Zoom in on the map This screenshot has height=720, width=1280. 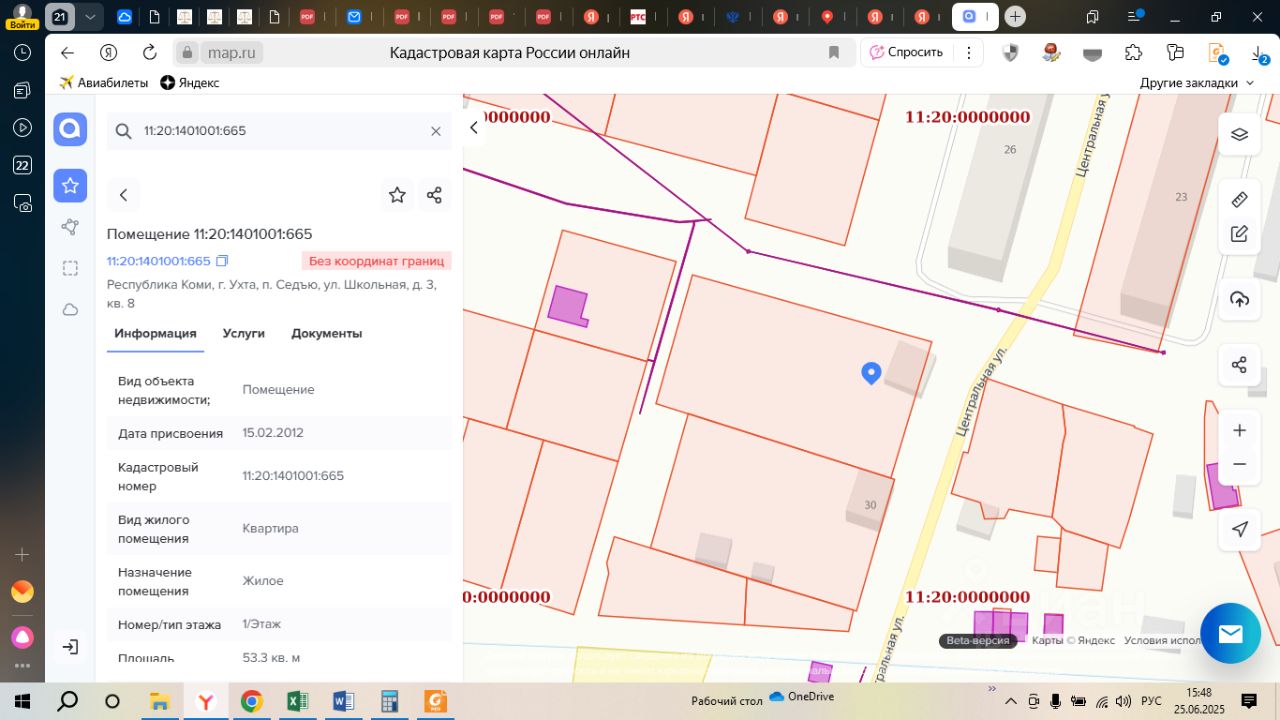click(1239, 430)
